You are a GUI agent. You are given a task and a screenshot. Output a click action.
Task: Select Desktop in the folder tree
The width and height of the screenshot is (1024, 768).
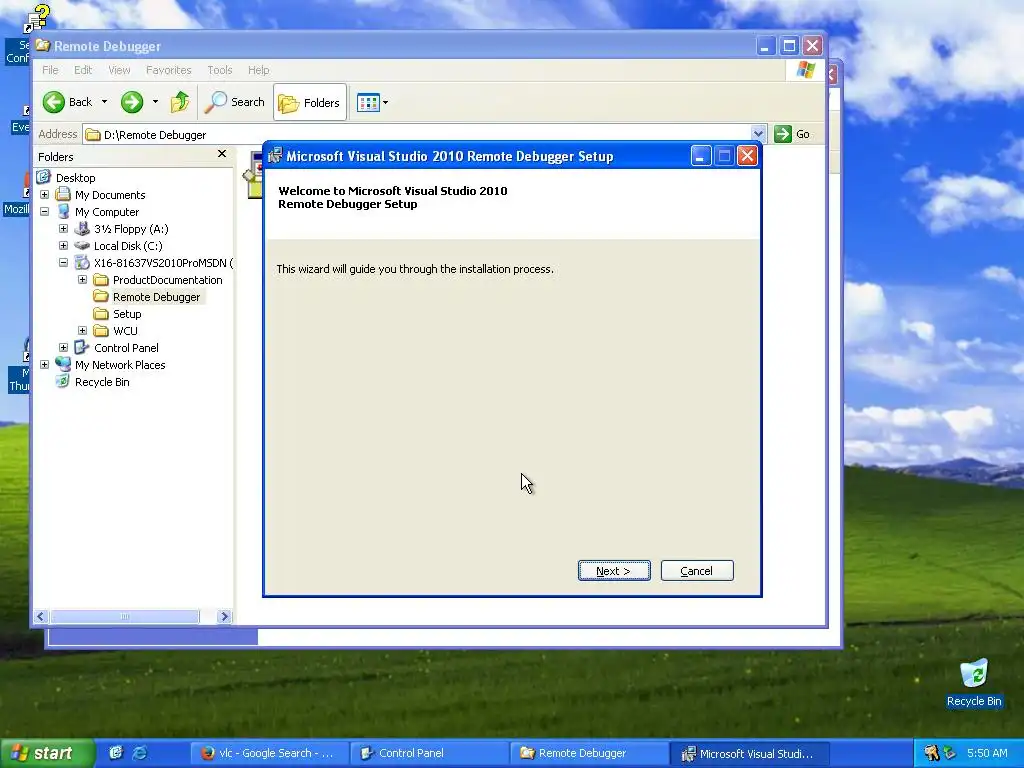click(75, 178)
